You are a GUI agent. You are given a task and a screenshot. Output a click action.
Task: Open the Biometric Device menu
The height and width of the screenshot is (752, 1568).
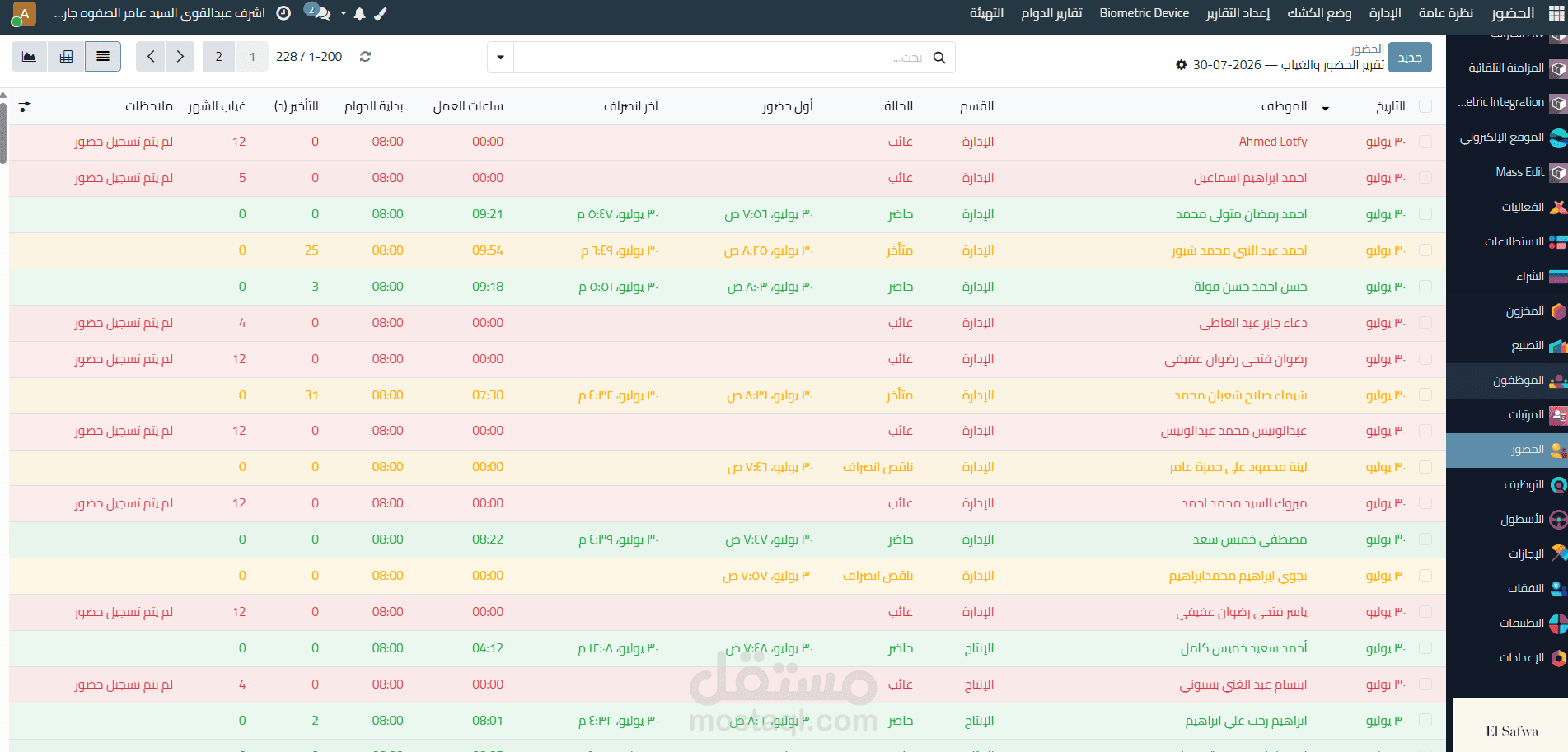click(1144, 13)
